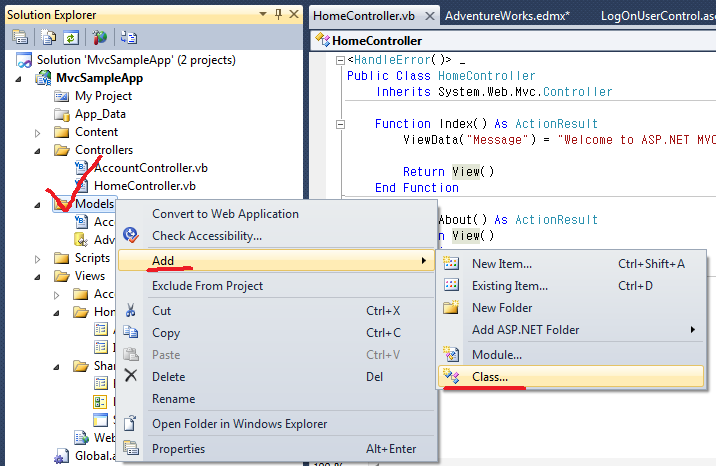Select the Models folder in tree
Viewport: 716px width, 466px height.
click(95, 204)
